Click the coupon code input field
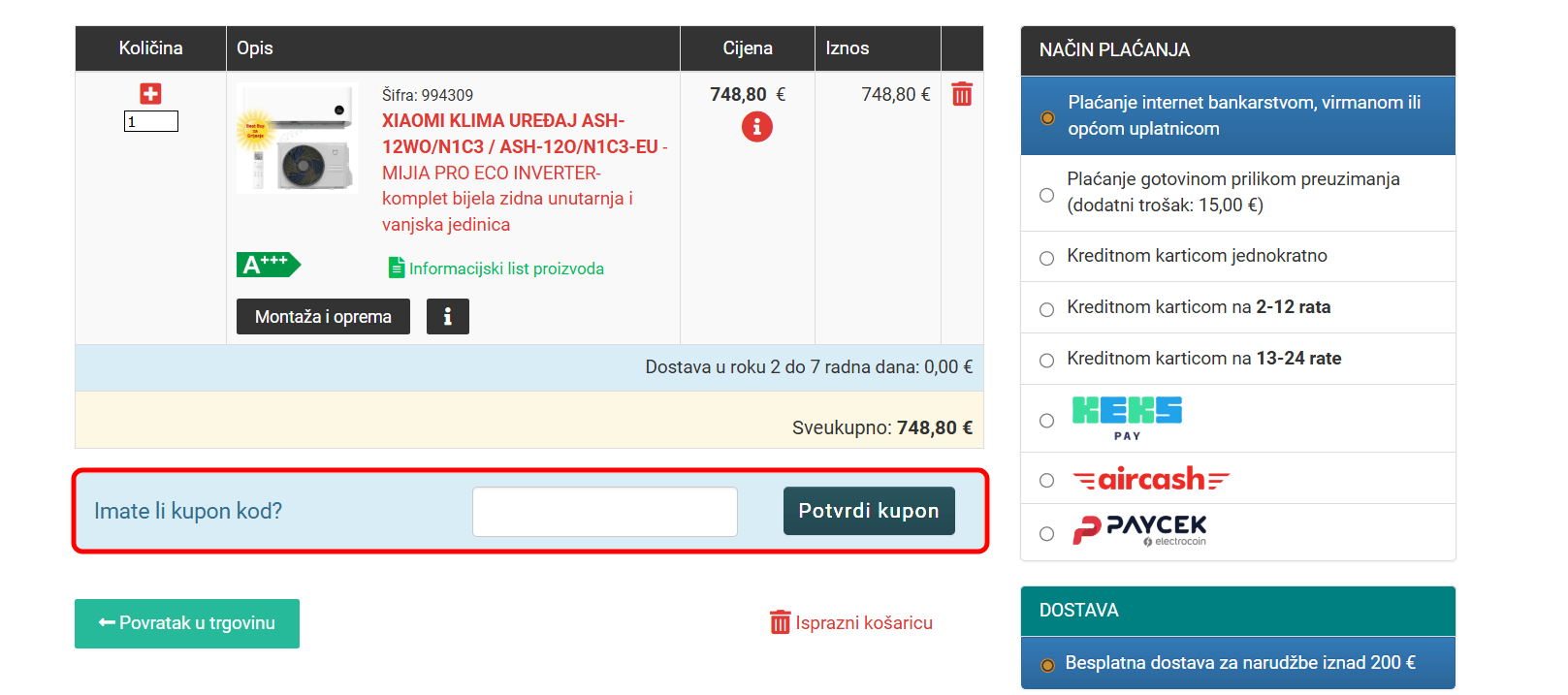The image size is (1568, 695). (x=604, y=512)
